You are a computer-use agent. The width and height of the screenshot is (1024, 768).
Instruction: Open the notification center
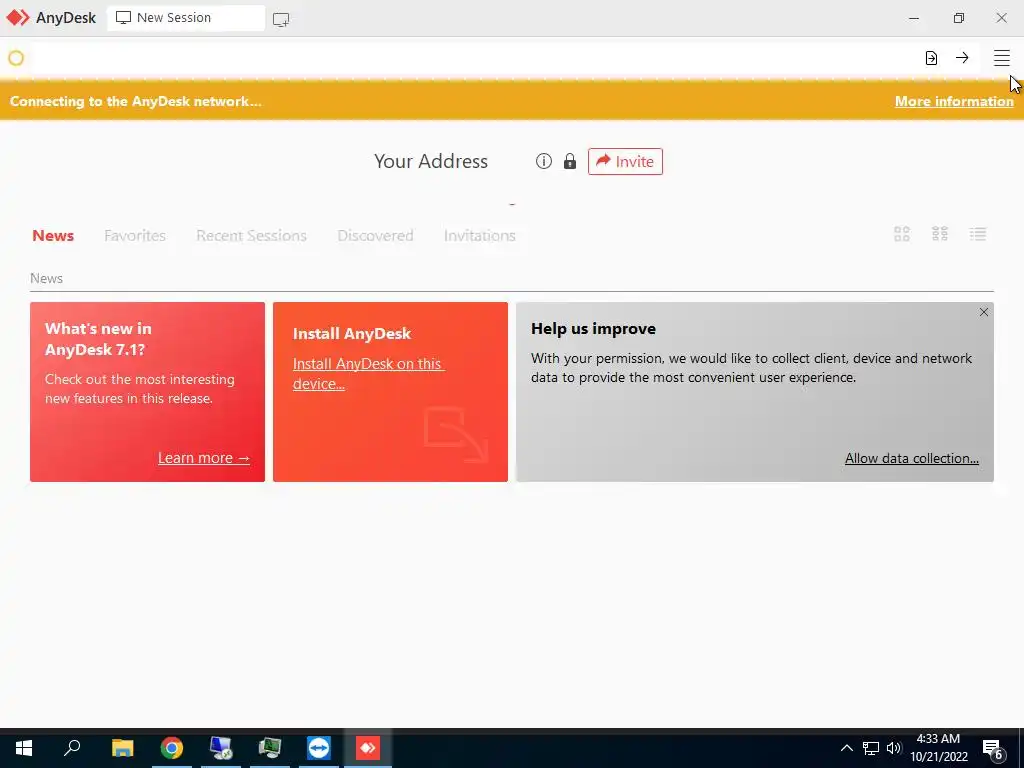pos(993,749)
